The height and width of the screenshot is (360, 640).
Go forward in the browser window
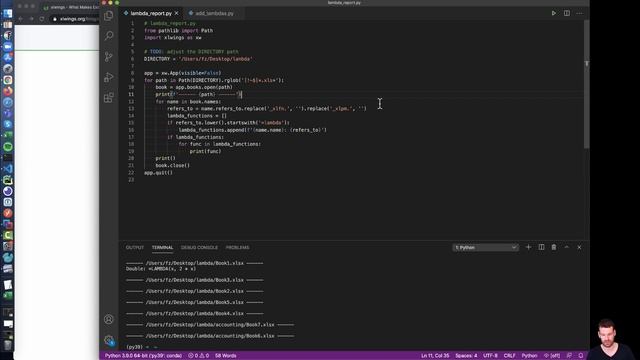(31, 19)
